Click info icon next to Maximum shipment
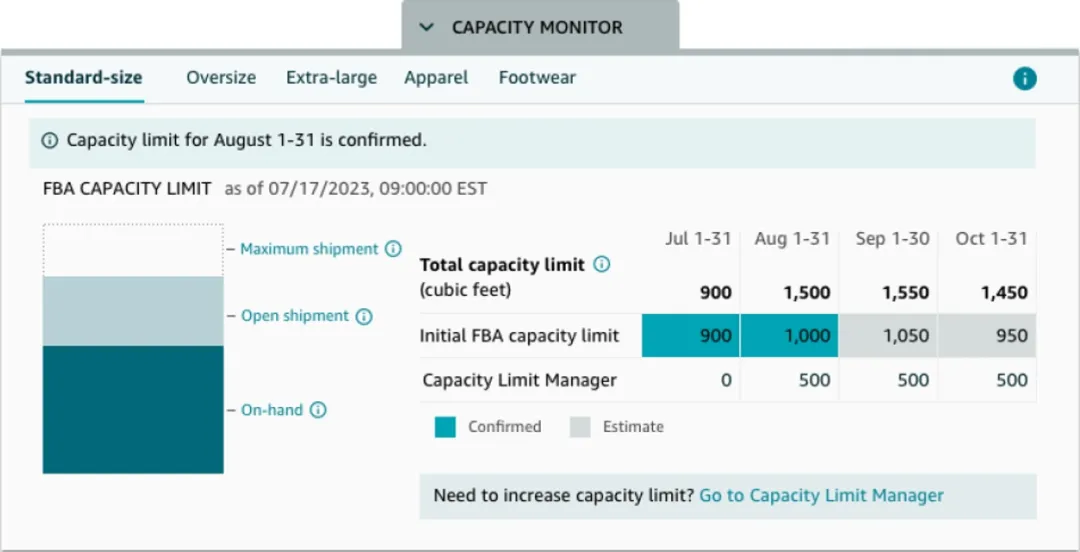Viewport: 1080px width, 552px height. pos(393,249)
